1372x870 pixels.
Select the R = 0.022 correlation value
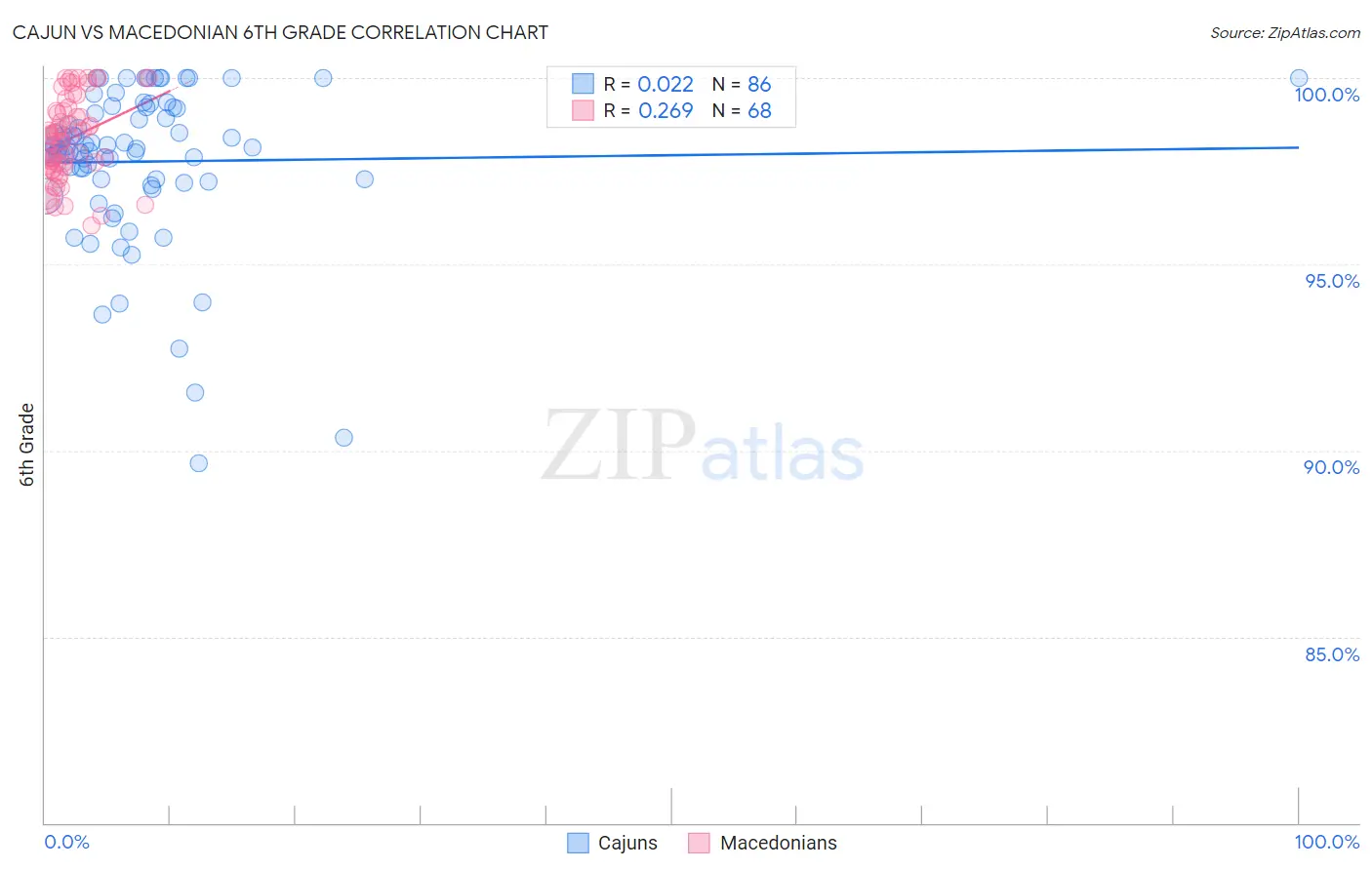tap(649, 84)
